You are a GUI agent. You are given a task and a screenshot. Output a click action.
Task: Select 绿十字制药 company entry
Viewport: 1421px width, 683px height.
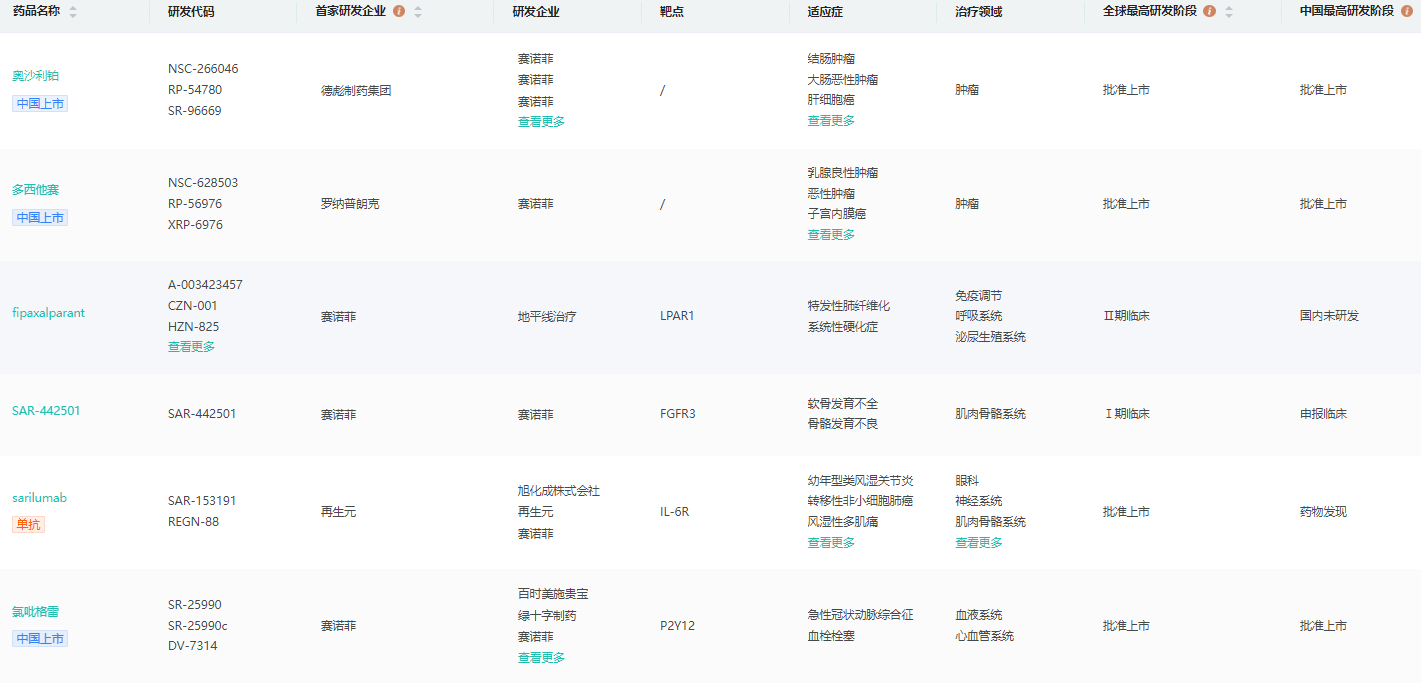point(547,616)
